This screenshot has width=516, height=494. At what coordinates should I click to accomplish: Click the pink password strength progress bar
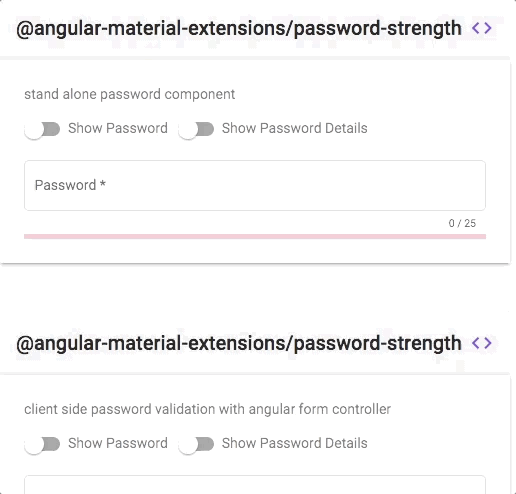[255, 236]
